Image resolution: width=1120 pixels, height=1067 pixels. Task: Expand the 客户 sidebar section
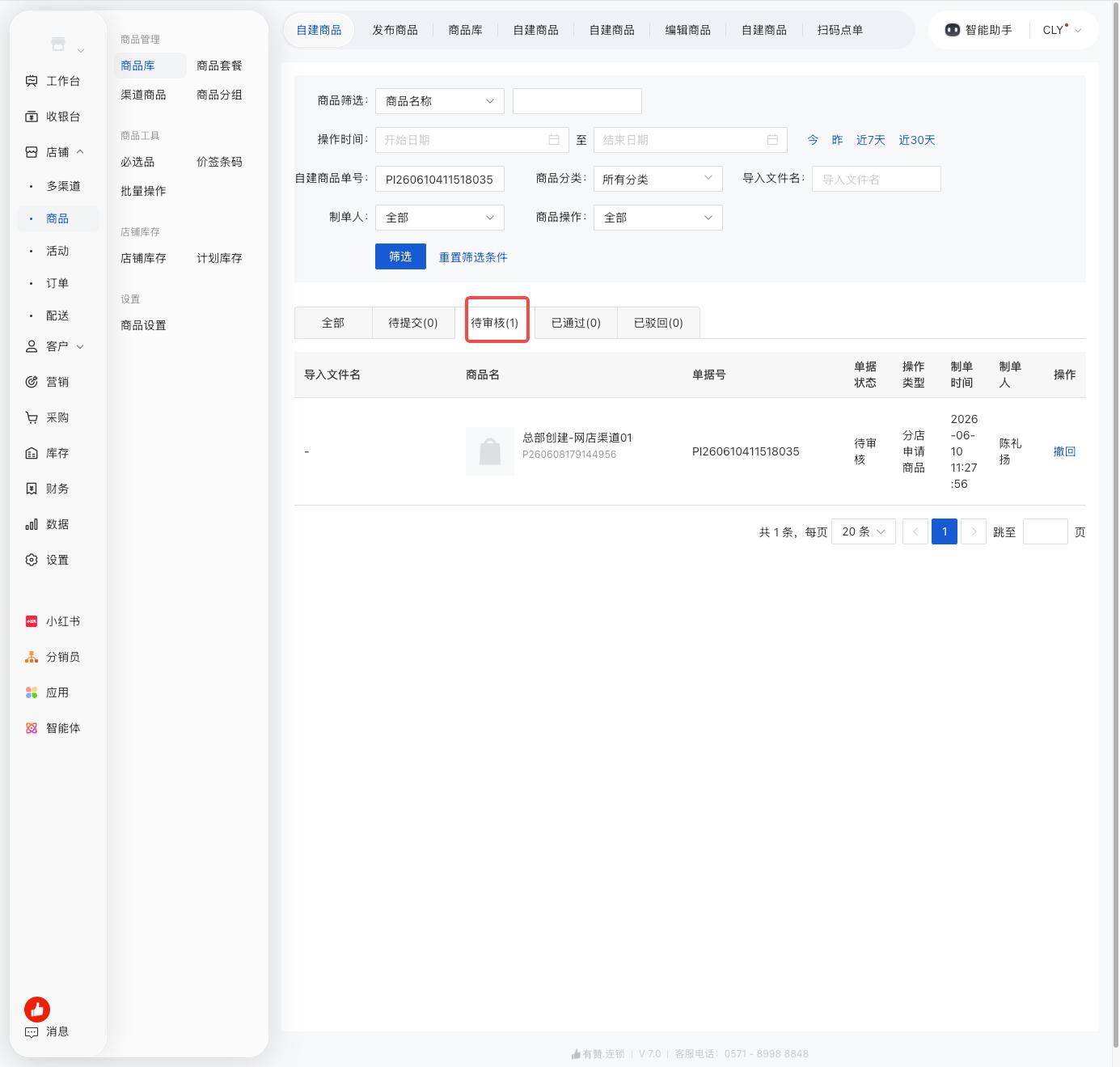click(x=80, y=346)
